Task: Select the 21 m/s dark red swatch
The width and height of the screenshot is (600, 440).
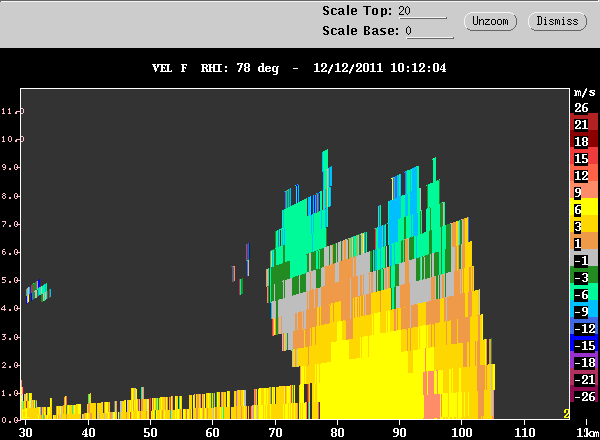Action: tap(584, 124)
